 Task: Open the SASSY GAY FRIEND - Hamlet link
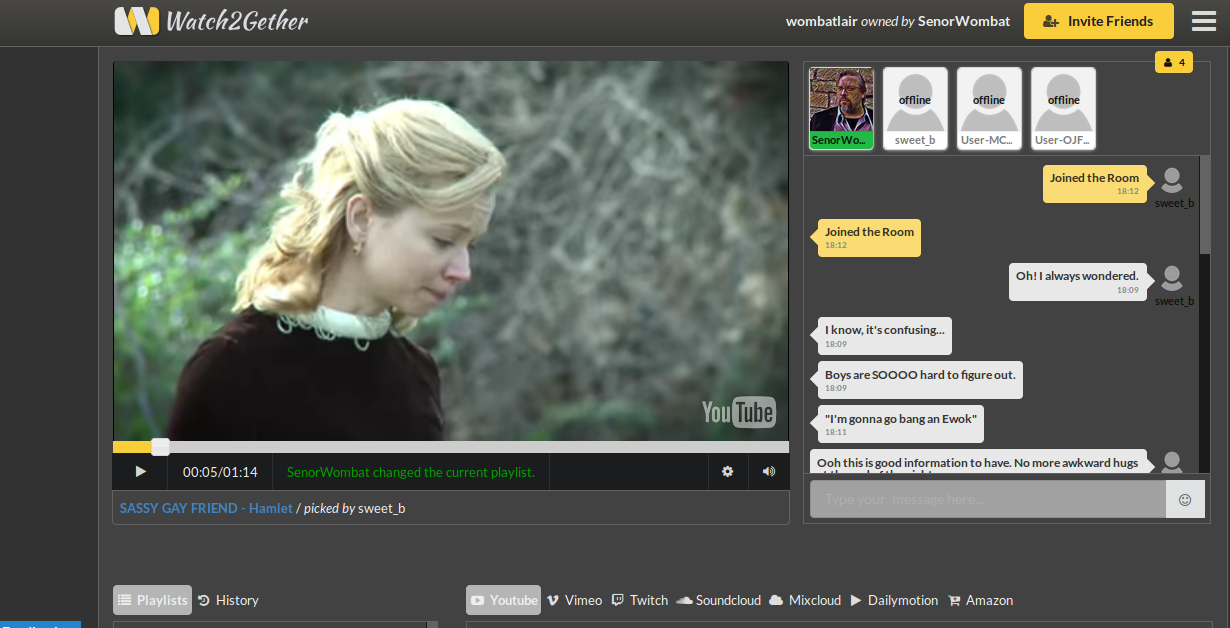click(x=206, y=508)
